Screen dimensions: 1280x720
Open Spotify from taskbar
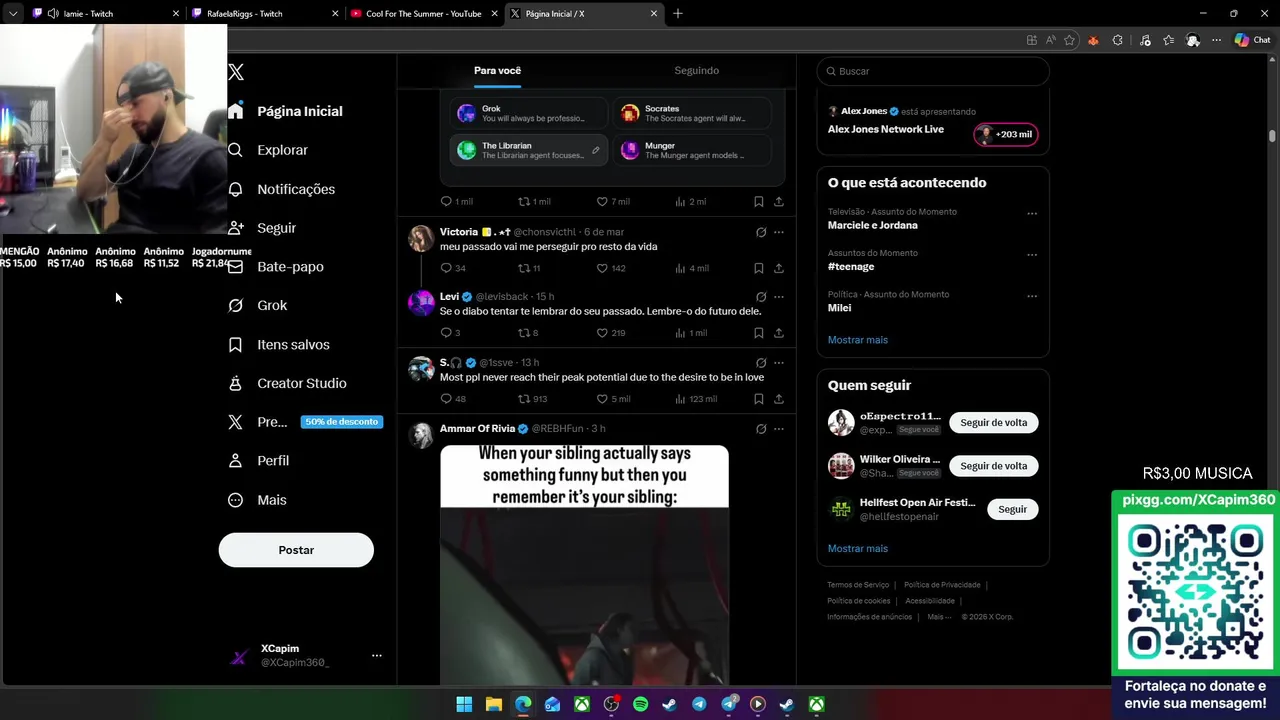(640, 704)
